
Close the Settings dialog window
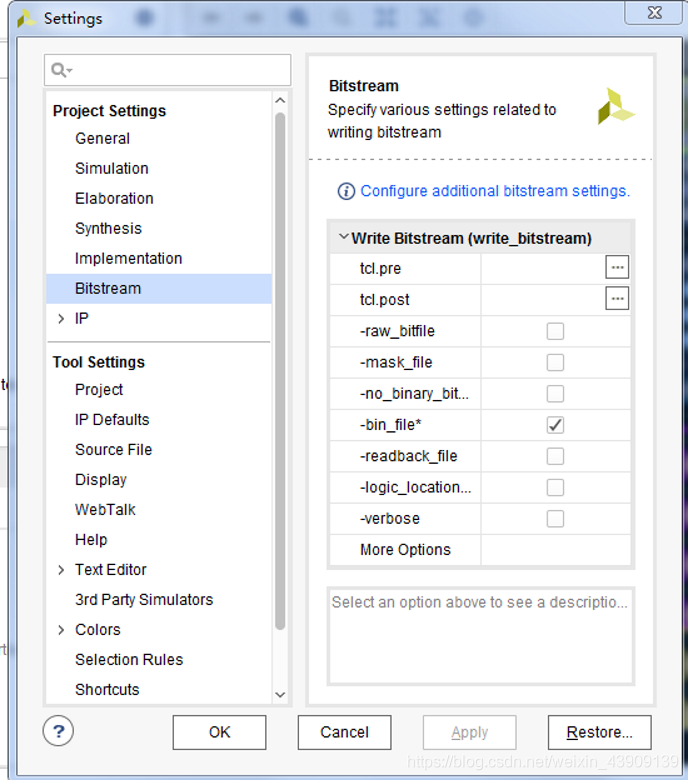pyautogui.click(x=654, y=12)
